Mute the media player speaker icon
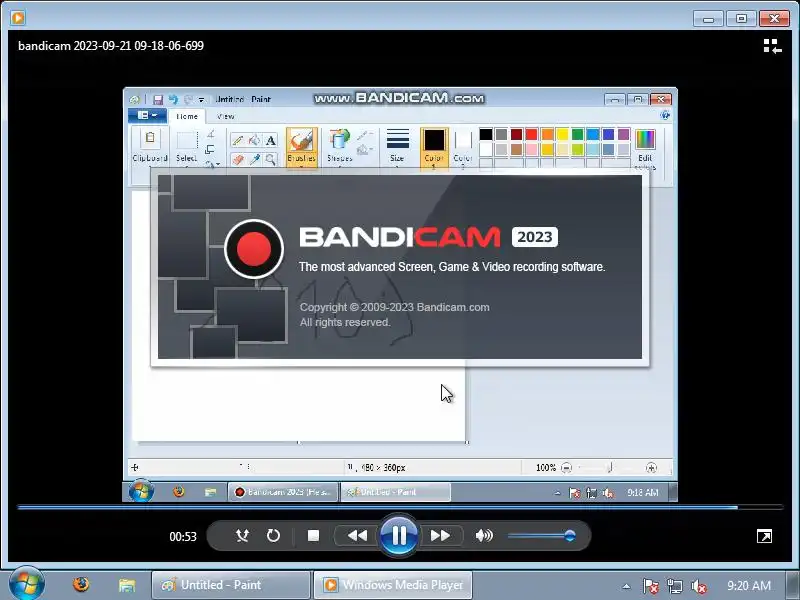Viewport: 800px width, 600px height. pyautogui.click(x=484, y=536)
